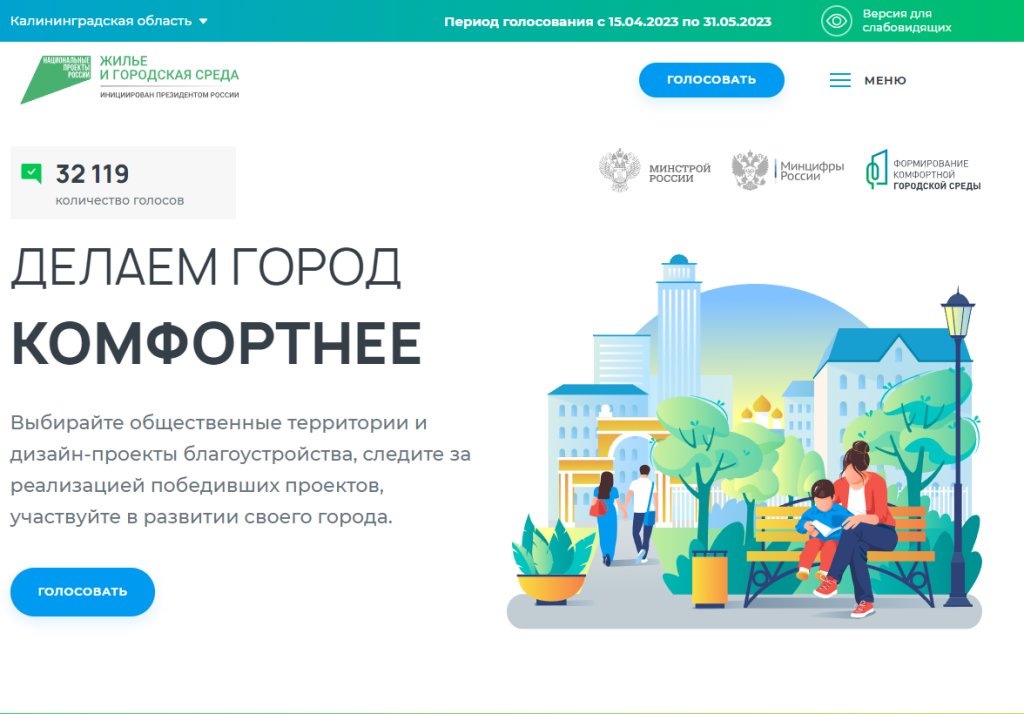Open the Минцифры России text link
The height and width of the screenshot is (714, 1024).
[812, 171]
